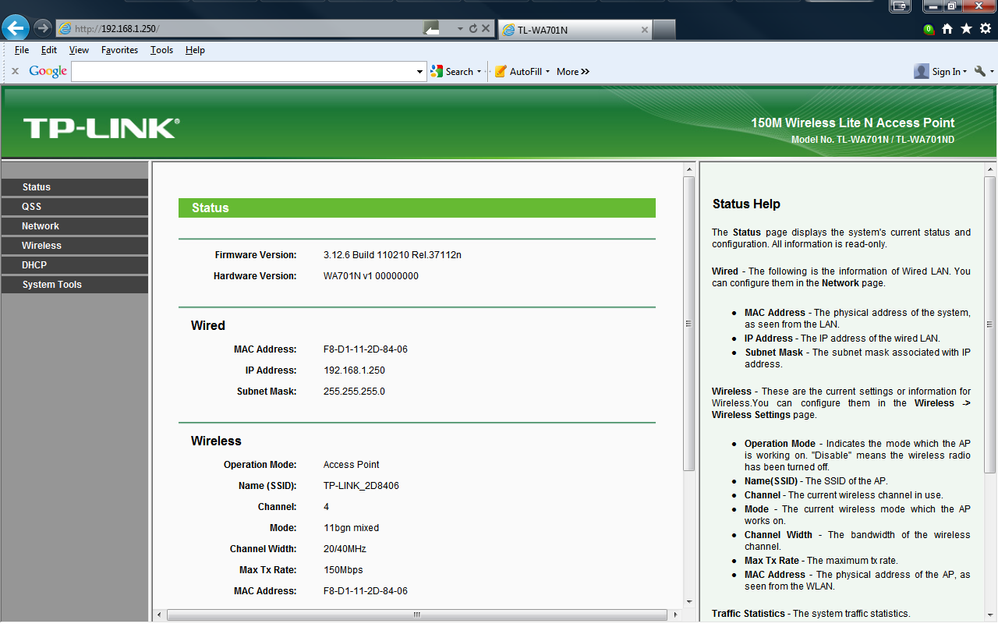Image resolution: width=998 pixels, height=624 pixels.
Task: Click the Channel Width 20/40MHz value
Action: [x=344, y=548]
